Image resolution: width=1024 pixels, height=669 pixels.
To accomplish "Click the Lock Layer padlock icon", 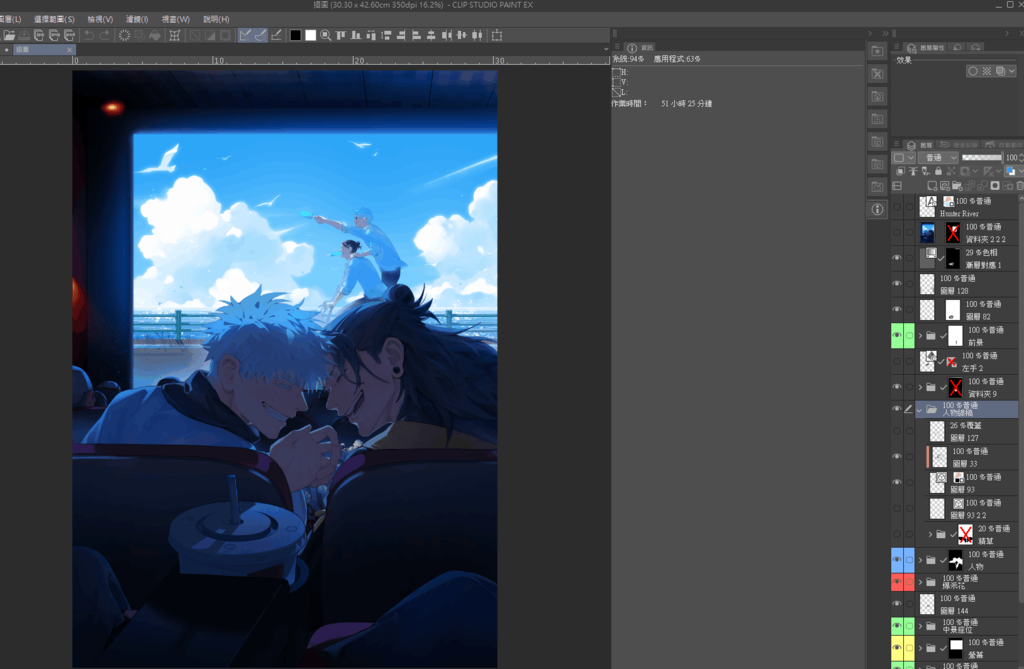I will [x=938, y=171].
